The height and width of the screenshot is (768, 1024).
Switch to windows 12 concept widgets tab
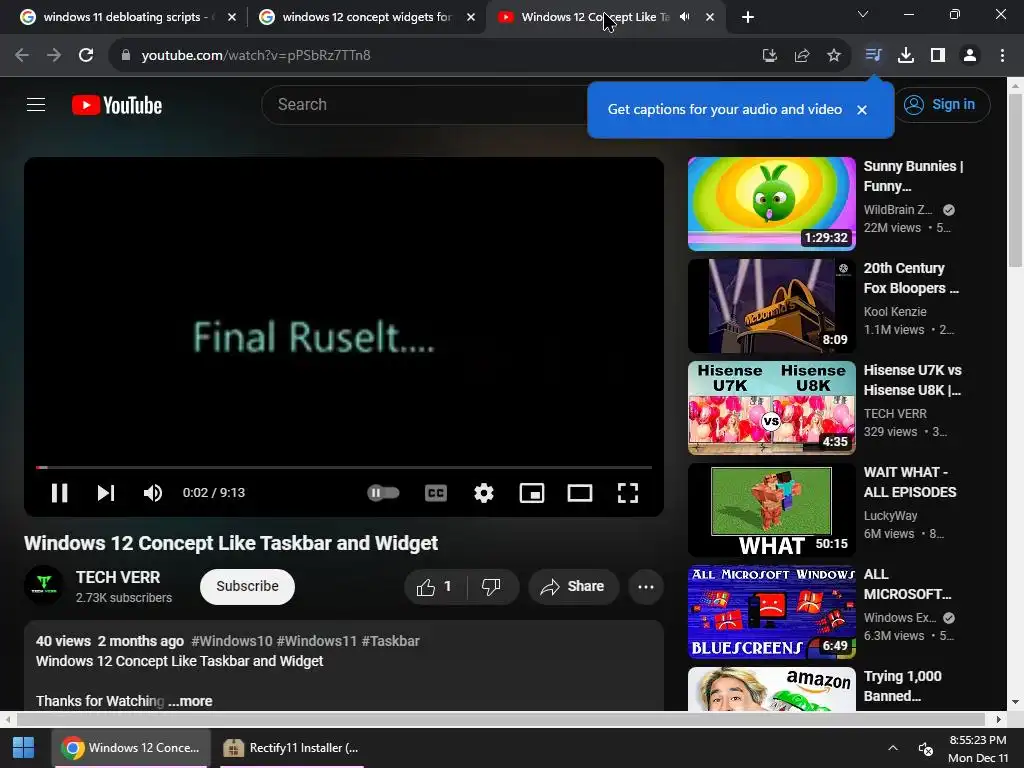[366, 17]
